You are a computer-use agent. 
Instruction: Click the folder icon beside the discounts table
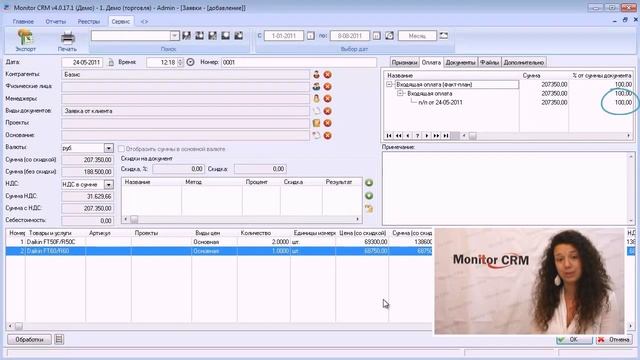click(x=369, y=209)
